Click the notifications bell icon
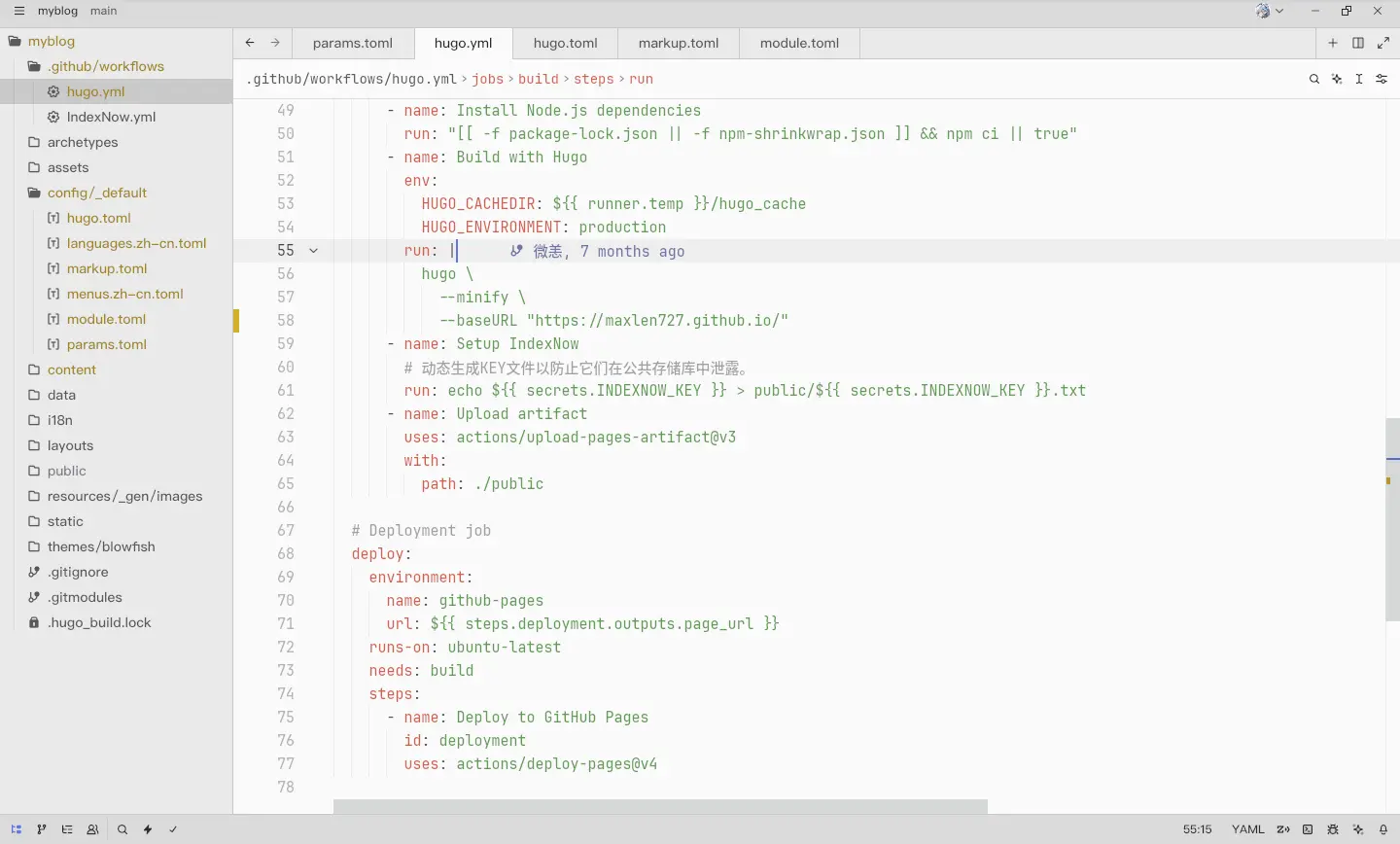The image size is (1400, 844). coord(1383,829)
